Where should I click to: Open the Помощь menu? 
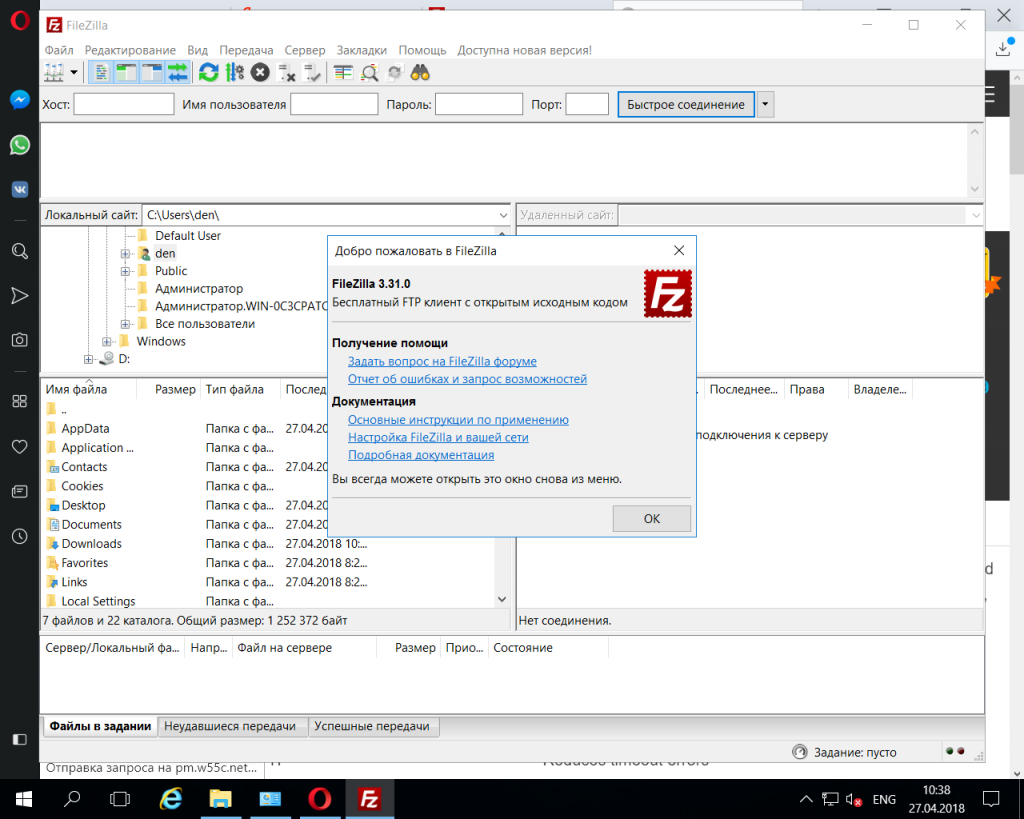coord(423,50)
